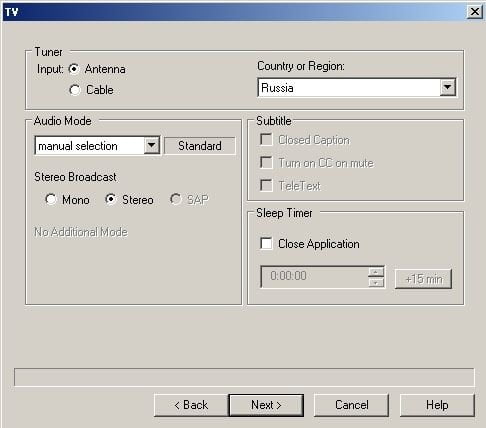This screenshot has width=486, height=428.
Task: Proceed with the Next button
Action: [266, 405]
